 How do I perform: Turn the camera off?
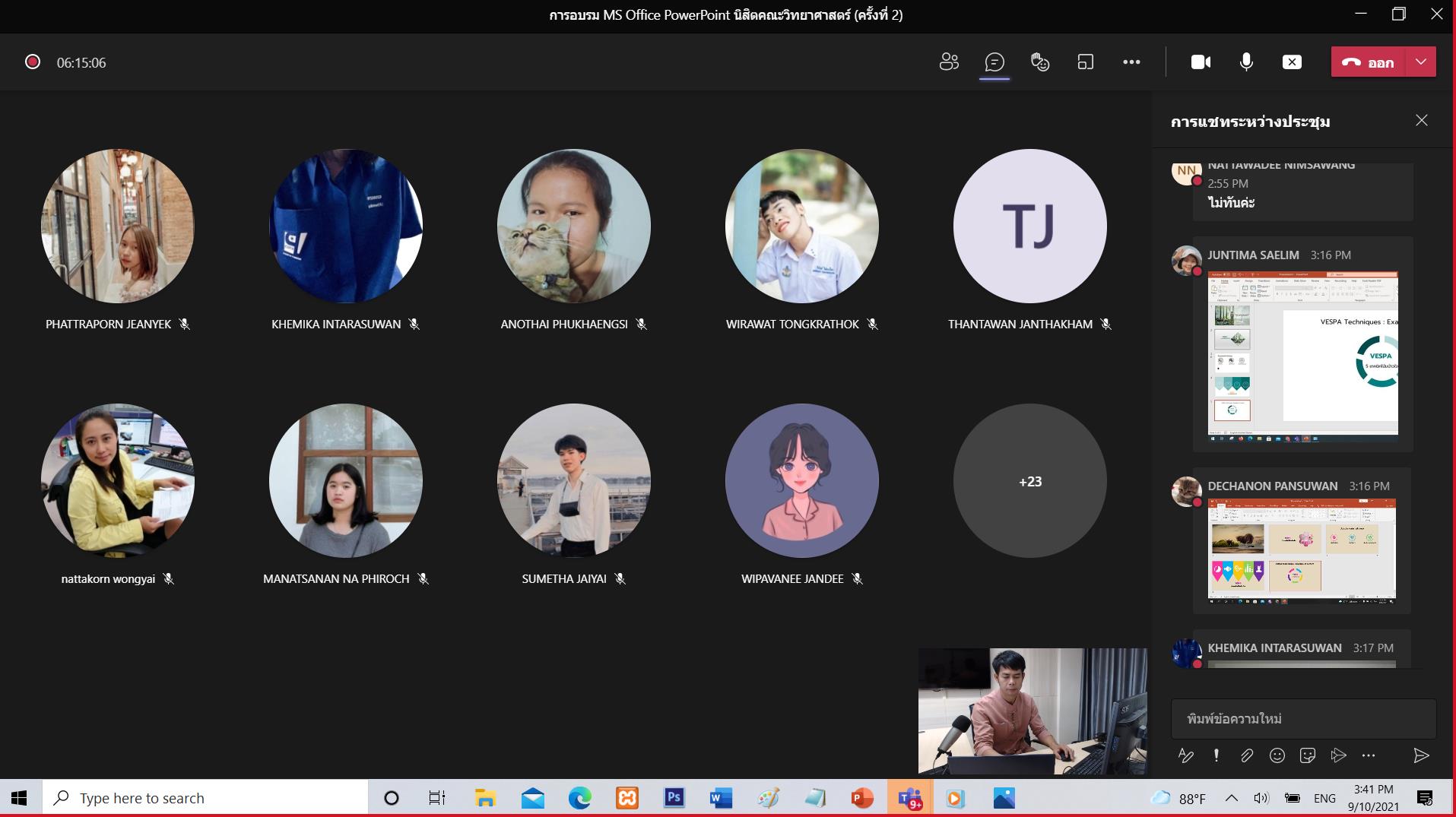[1201, 62]
